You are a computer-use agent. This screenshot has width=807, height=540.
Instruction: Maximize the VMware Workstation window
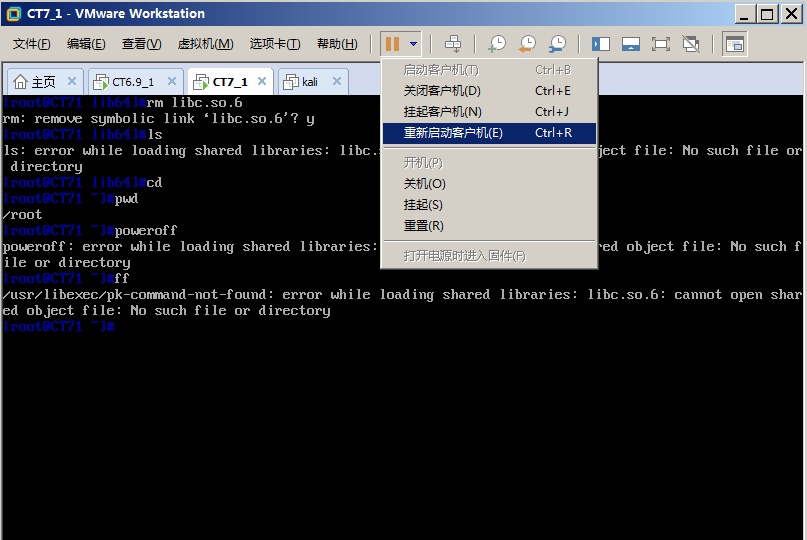767,14
